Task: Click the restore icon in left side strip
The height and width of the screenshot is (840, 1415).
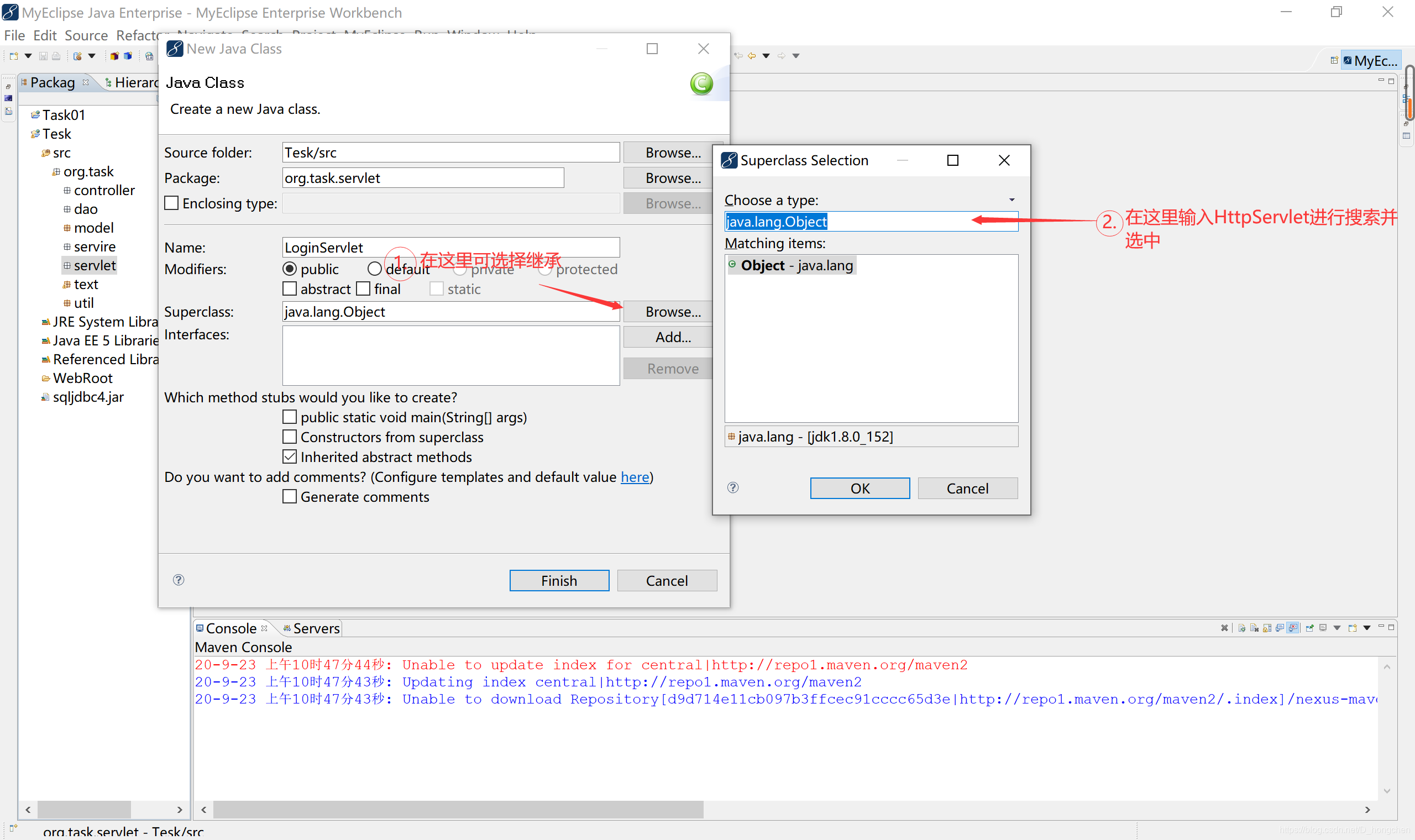Action: pyautogui.click(x=8, y=87)
